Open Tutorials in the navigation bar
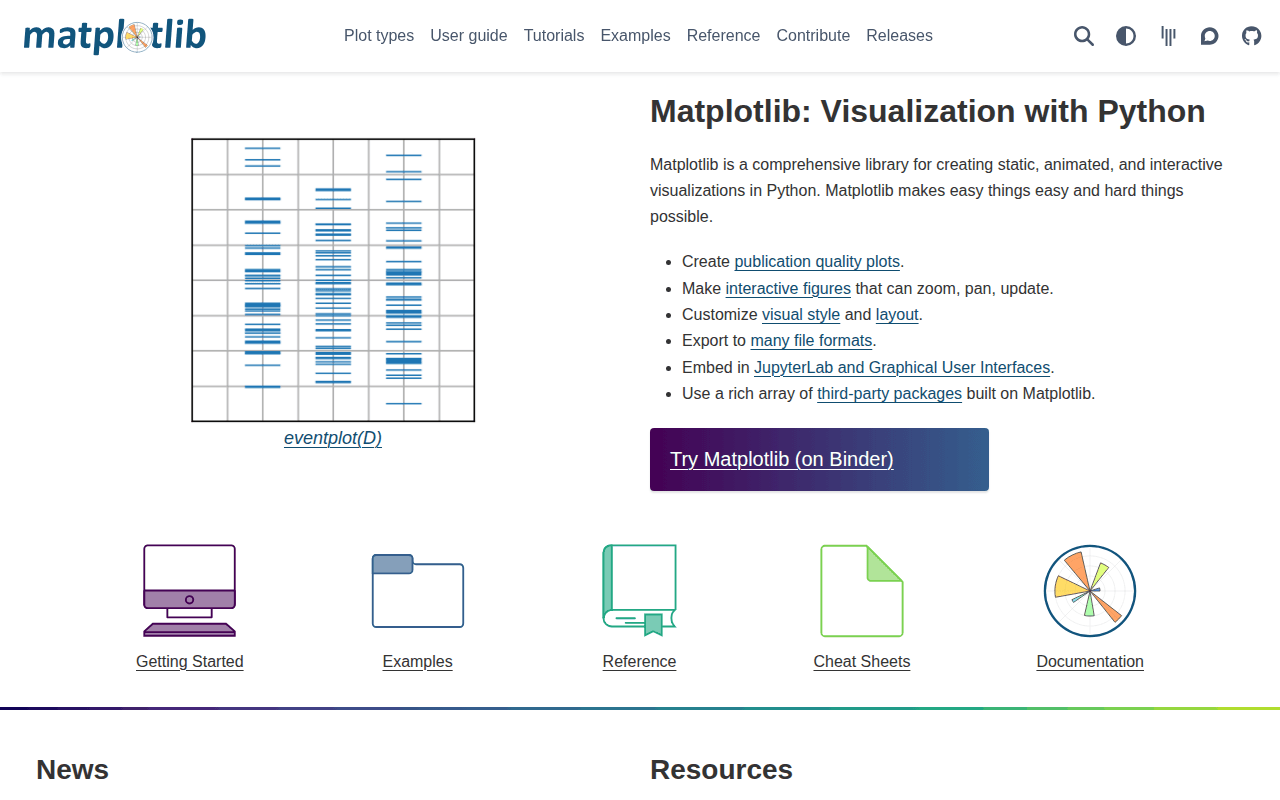This screenshot has height=800, width=1280. [554, 35]
